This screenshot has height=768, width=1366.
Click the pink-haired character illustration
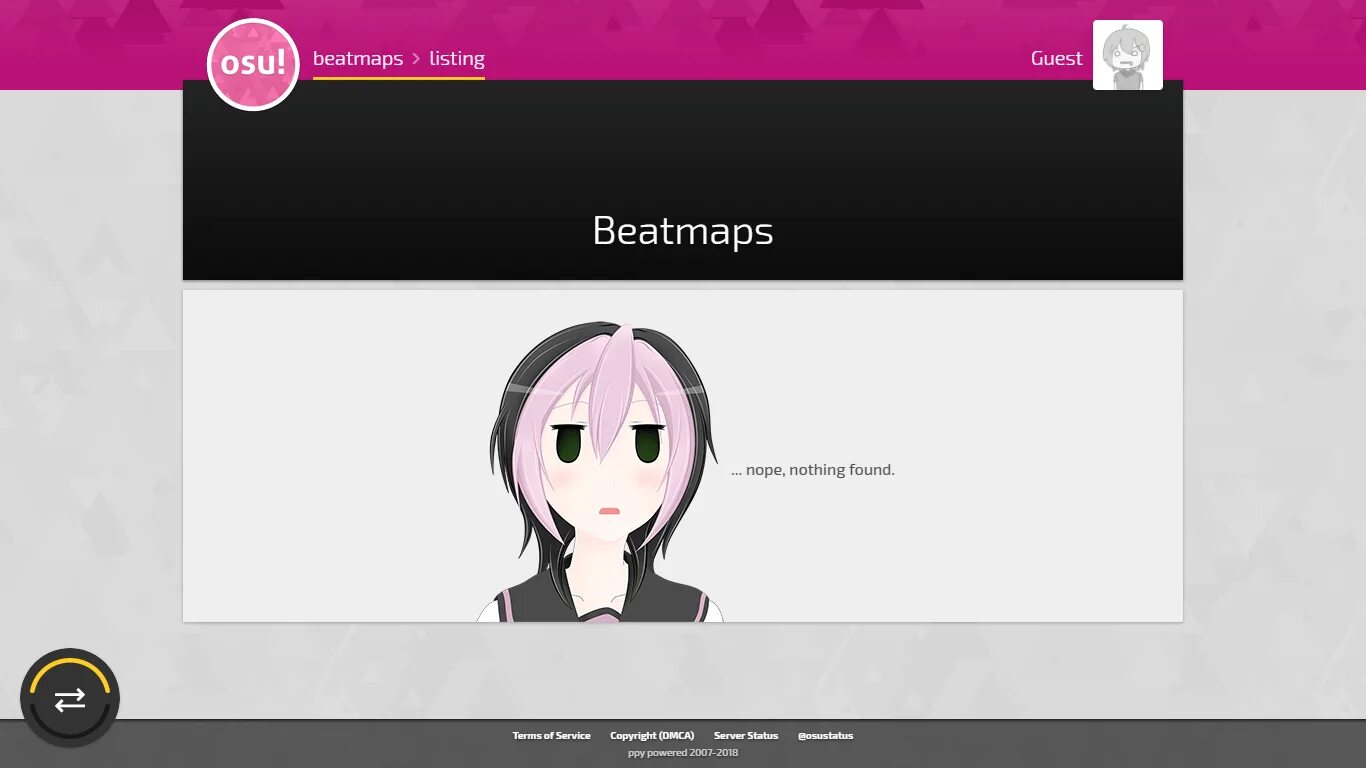(x=601, y=471)
